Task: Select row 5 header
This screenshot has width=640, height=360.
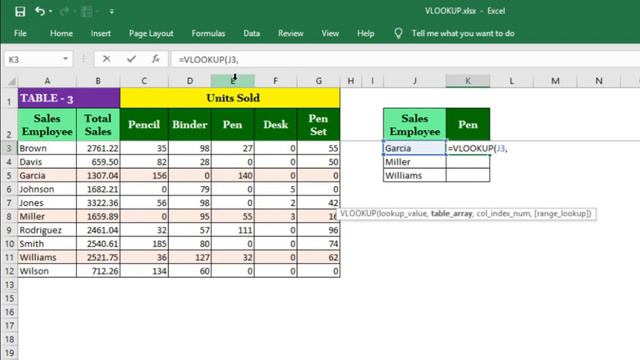Action: coord(9,176)
